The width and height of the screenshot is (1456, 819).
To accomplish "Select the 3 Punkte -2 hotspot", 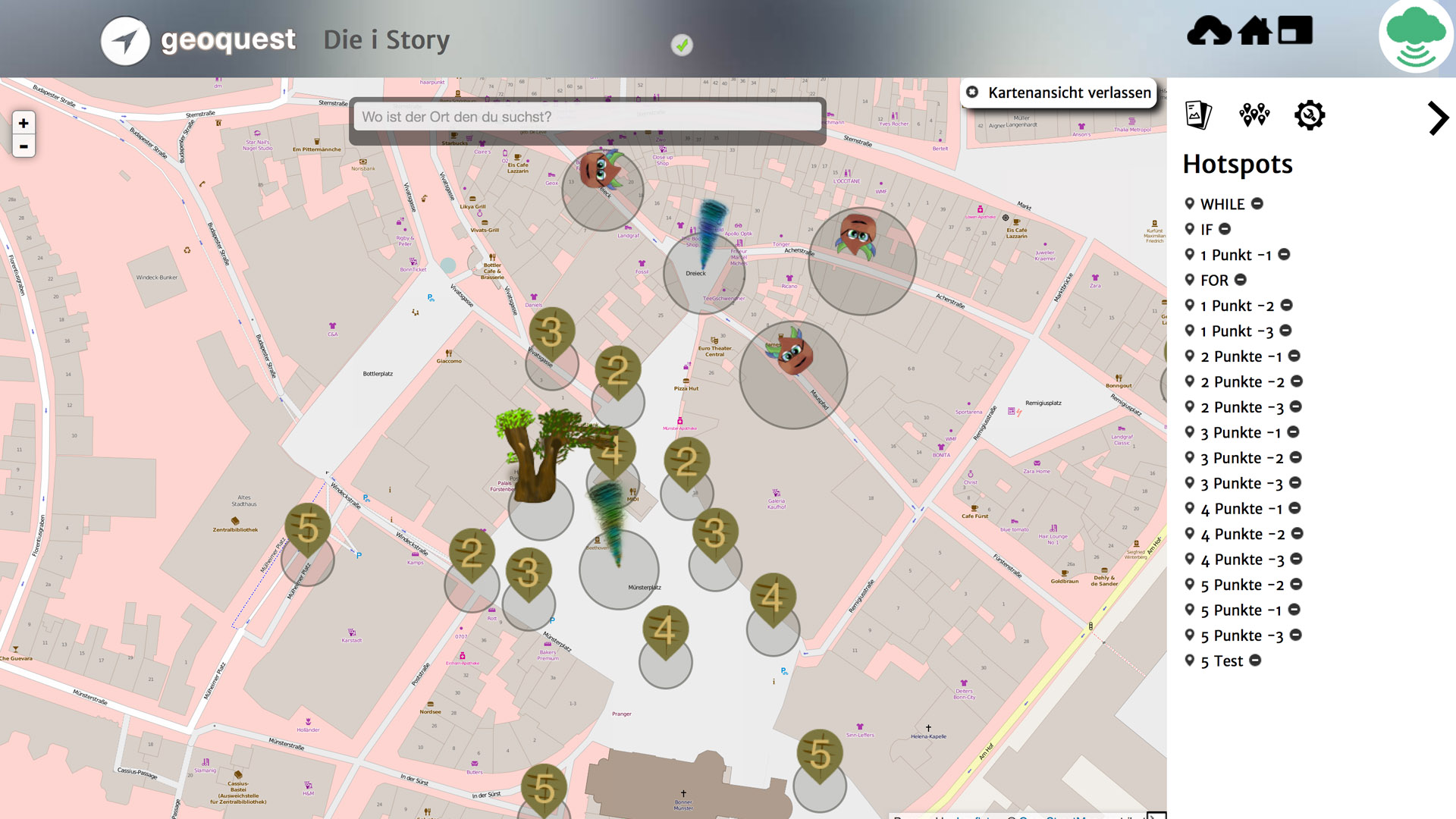I will click(1241, 458).
